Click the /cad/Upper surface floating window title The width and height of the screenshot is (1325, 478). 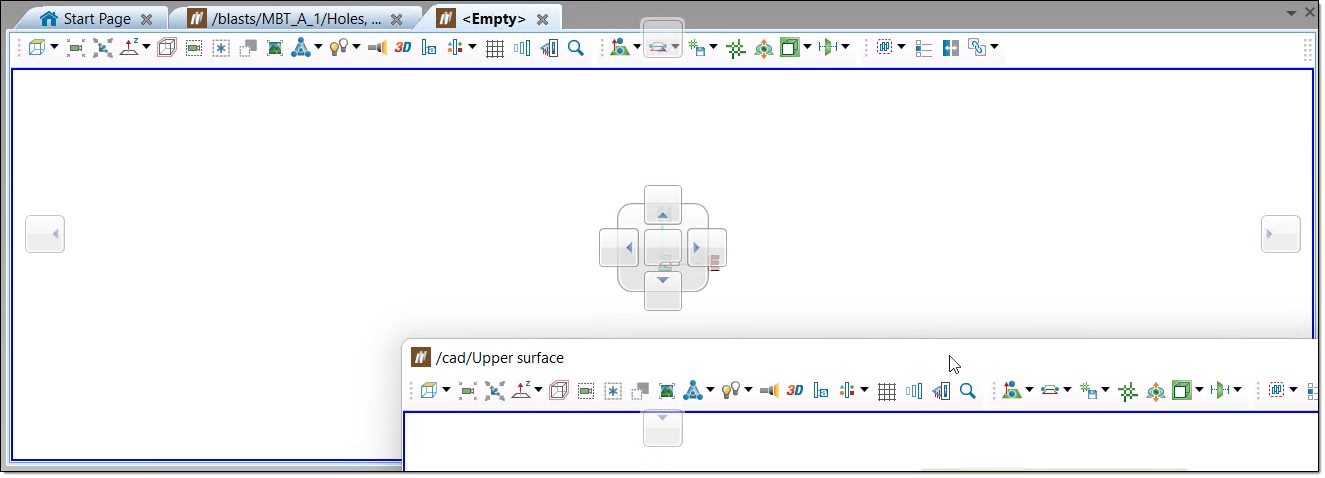tap(500, 358)
